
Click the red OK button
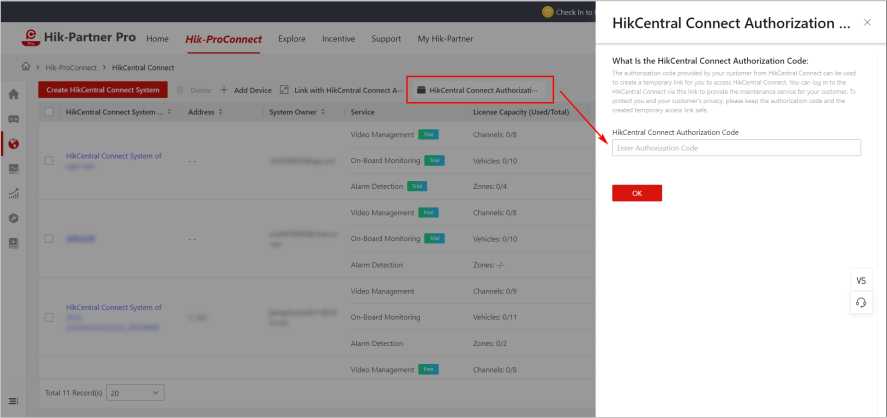click(x=636, y=193)
